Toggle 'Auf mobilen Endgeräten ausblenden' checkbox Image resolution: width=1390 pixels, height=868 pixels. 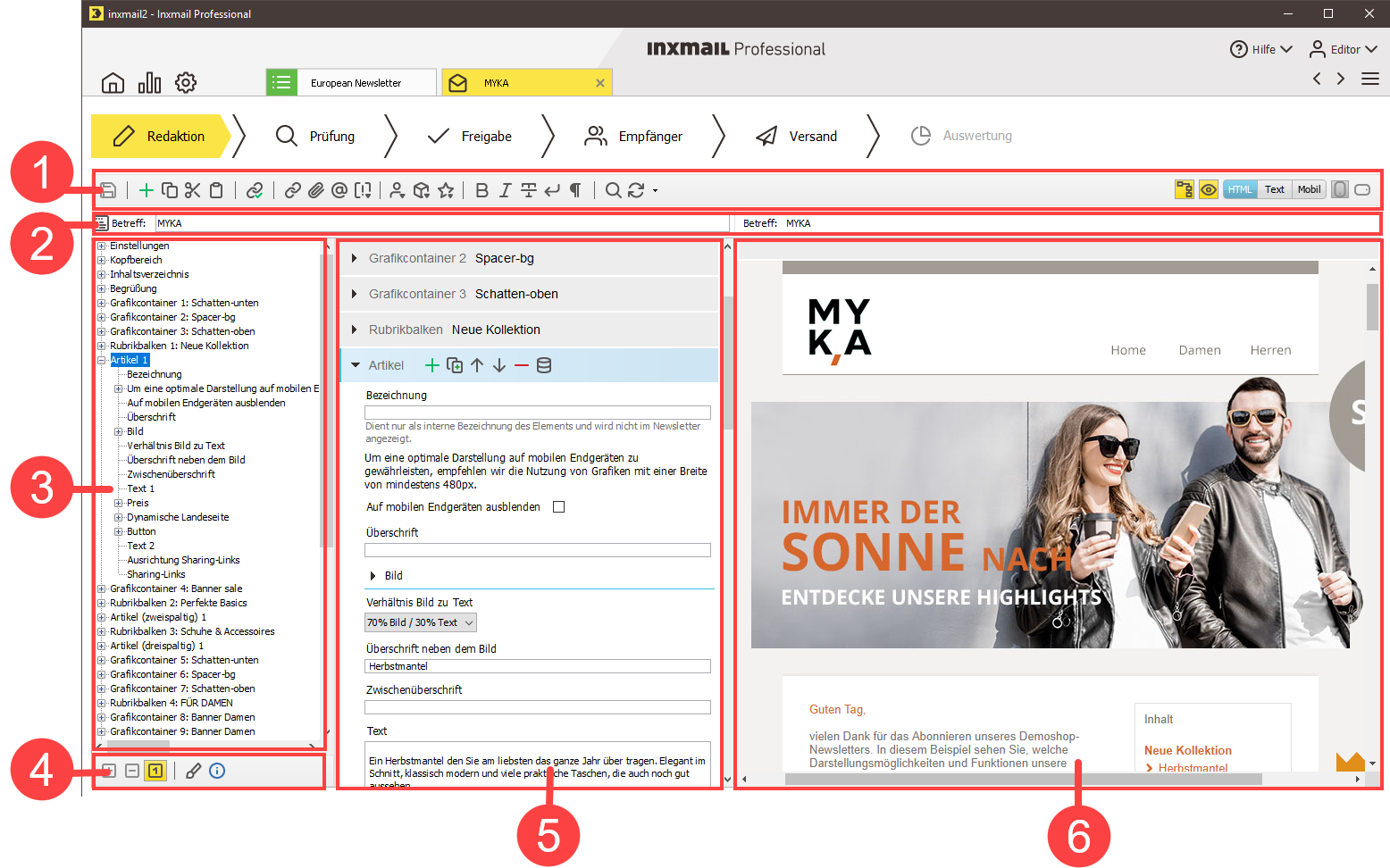[x=559, y=507]
